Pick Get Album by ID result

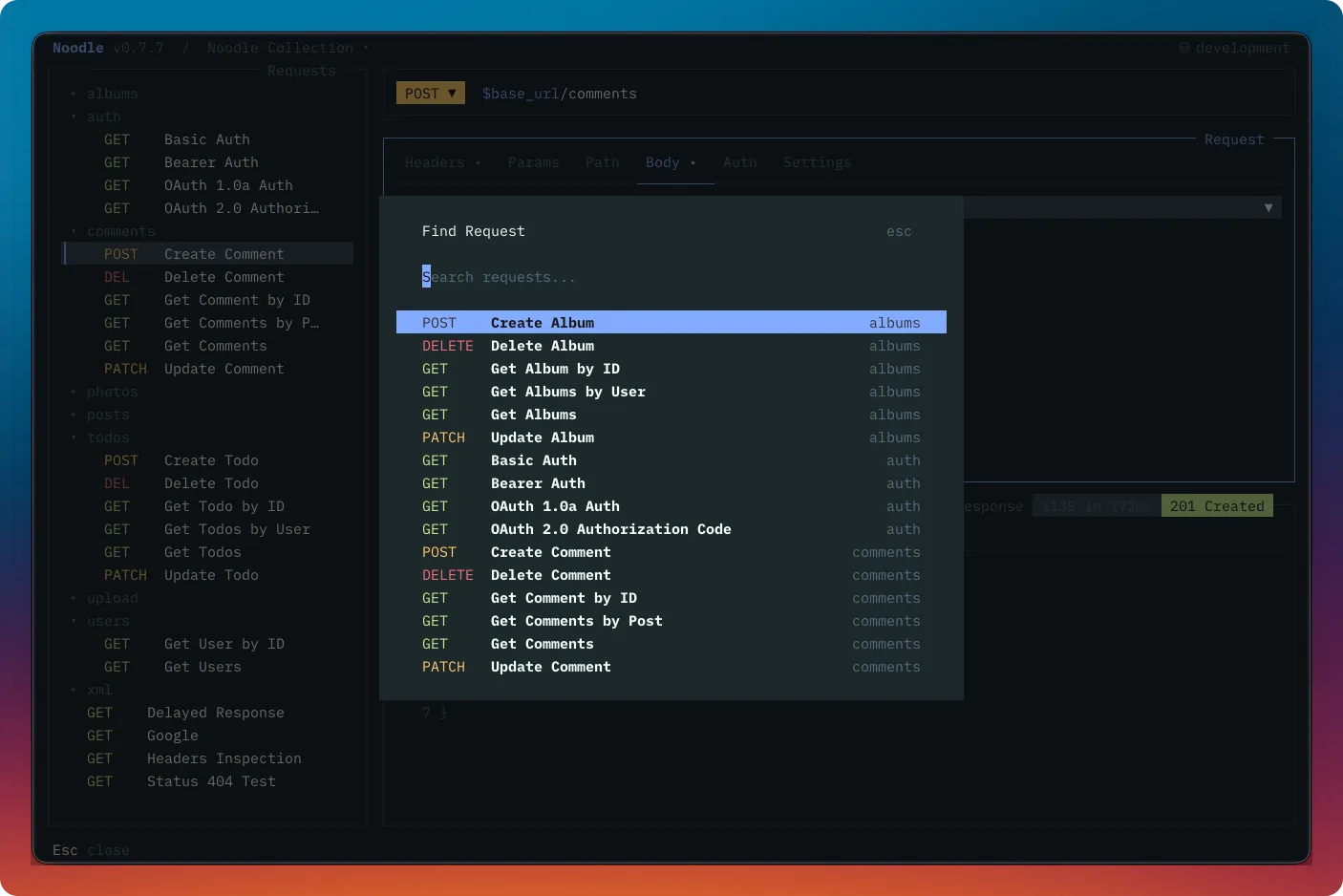coord(671,369)
